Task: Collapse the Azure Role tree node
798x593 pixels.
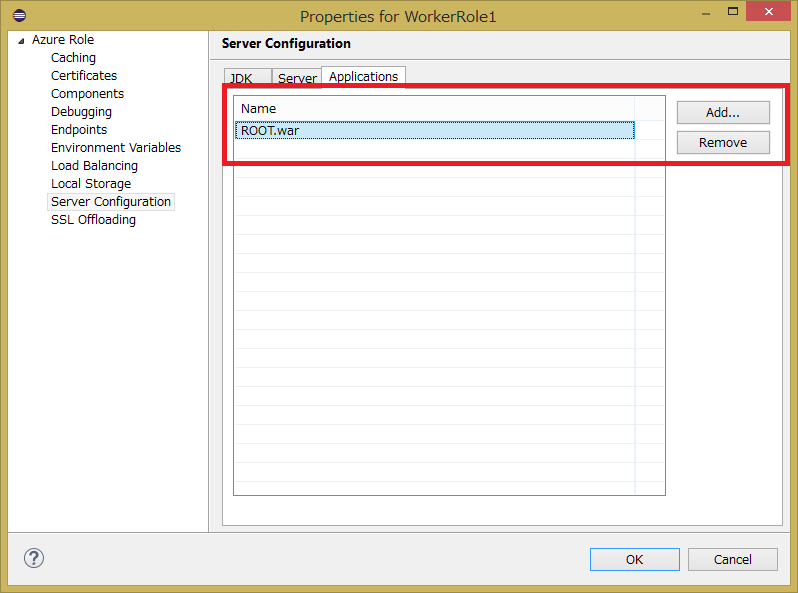Action: tap(21, 41)
